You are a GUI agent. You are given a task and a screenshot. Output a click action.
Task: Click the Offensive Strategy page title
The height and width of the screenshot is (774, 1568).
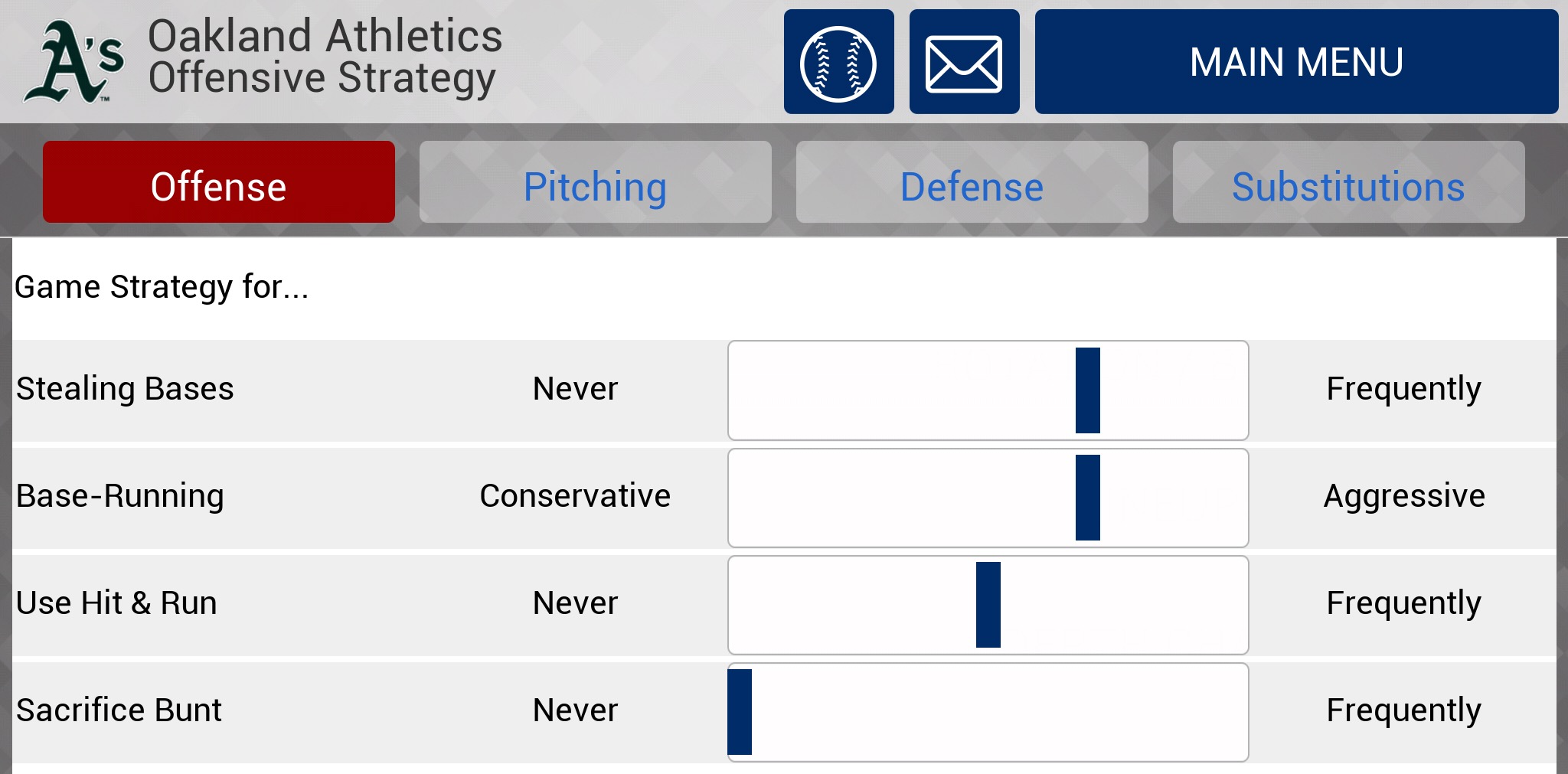click(x=322, y=78)
